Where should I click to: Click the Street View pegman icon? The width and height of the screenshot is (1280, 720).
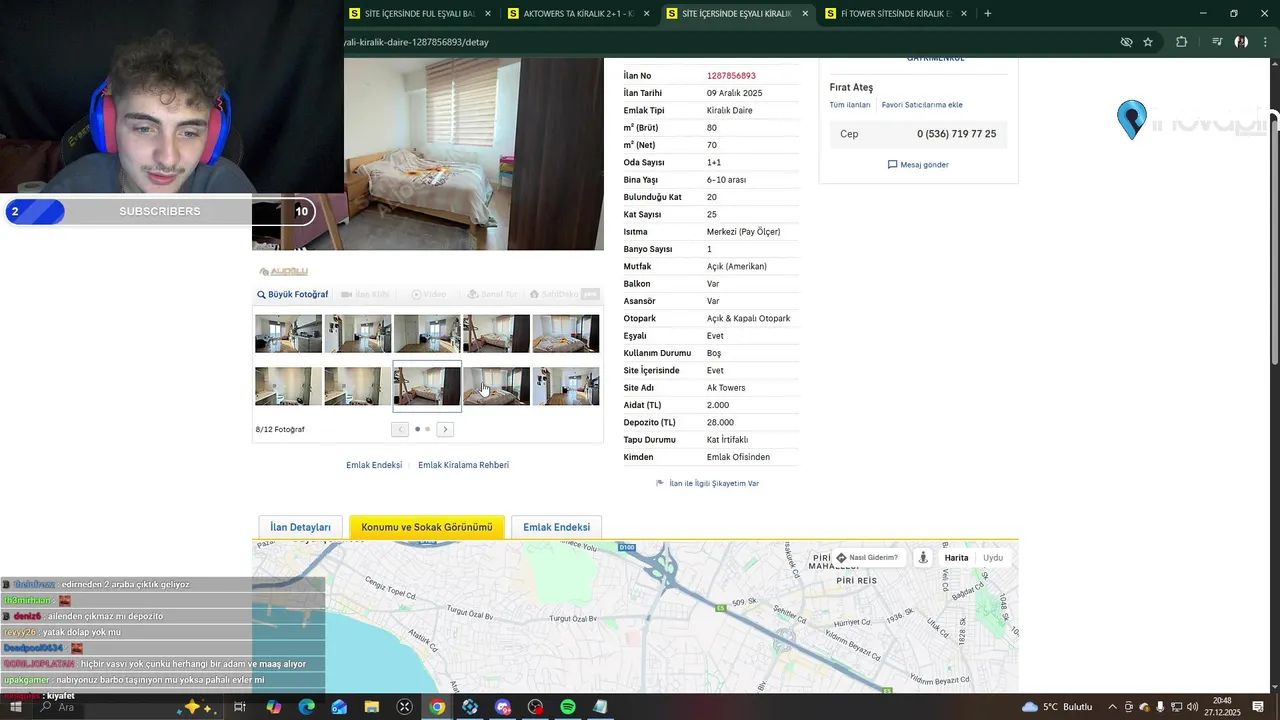923,558
